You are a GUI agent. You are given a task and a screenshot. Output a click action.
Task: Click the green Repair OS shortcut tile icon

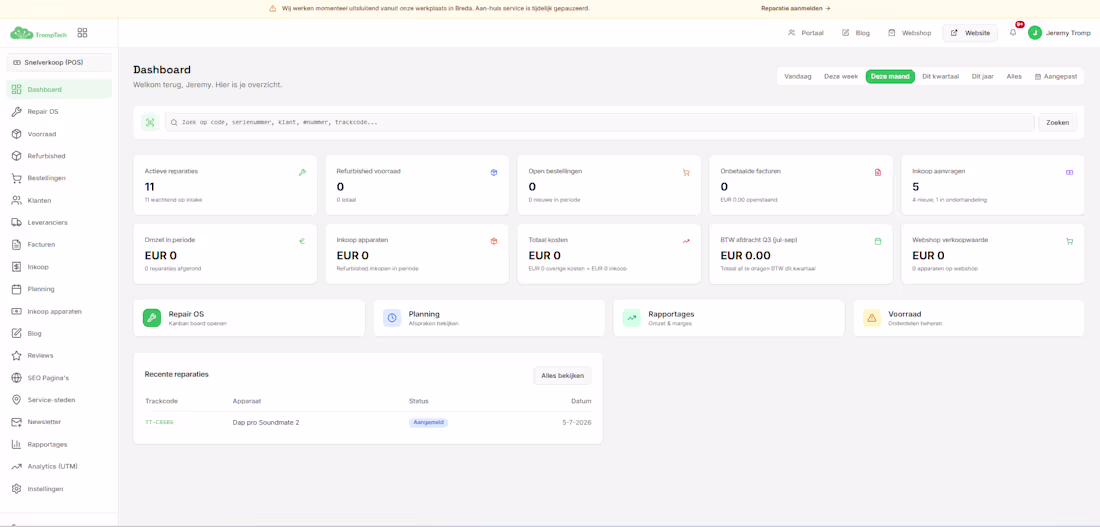[152, 318]
